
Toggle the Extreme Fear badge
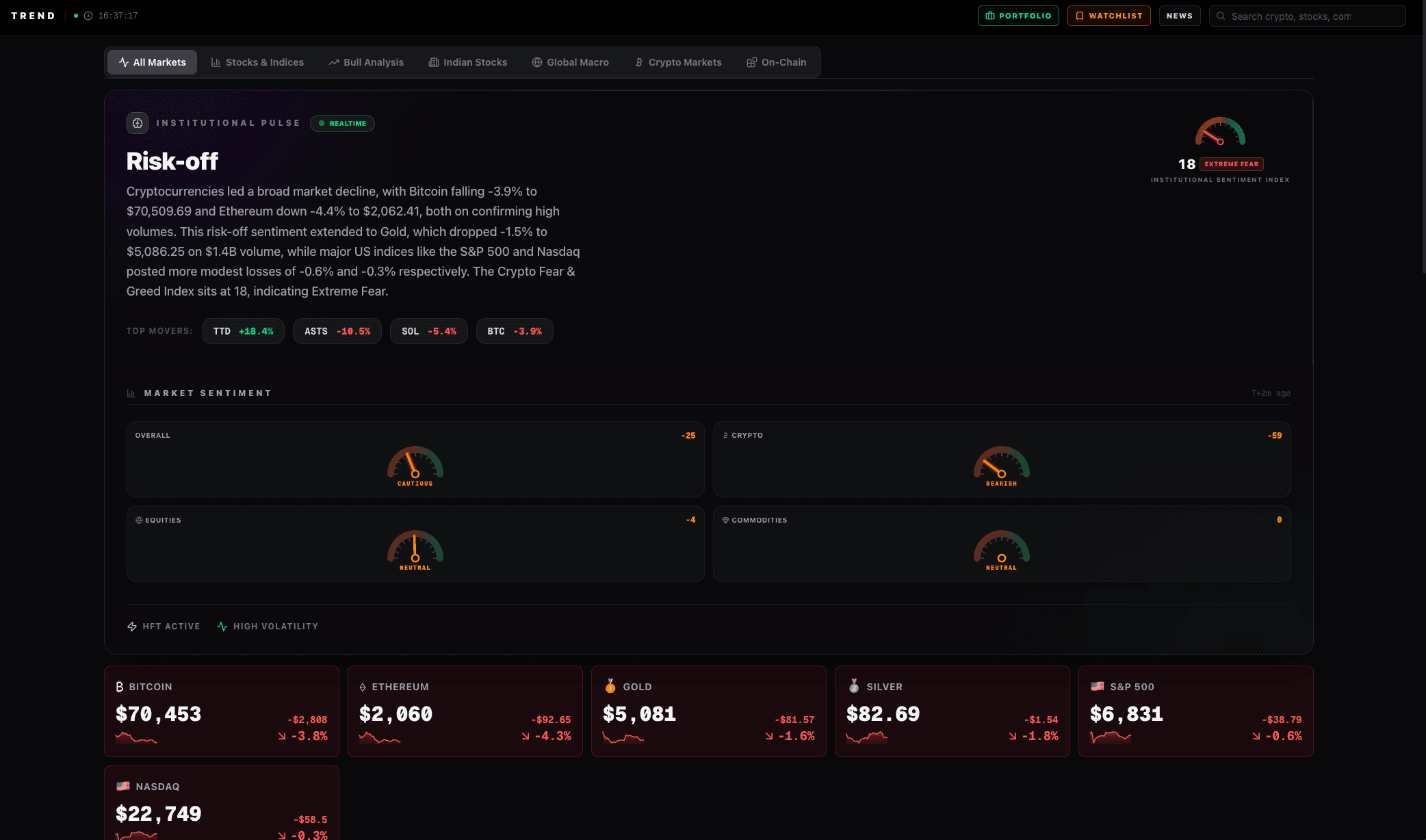(1230, 164)
